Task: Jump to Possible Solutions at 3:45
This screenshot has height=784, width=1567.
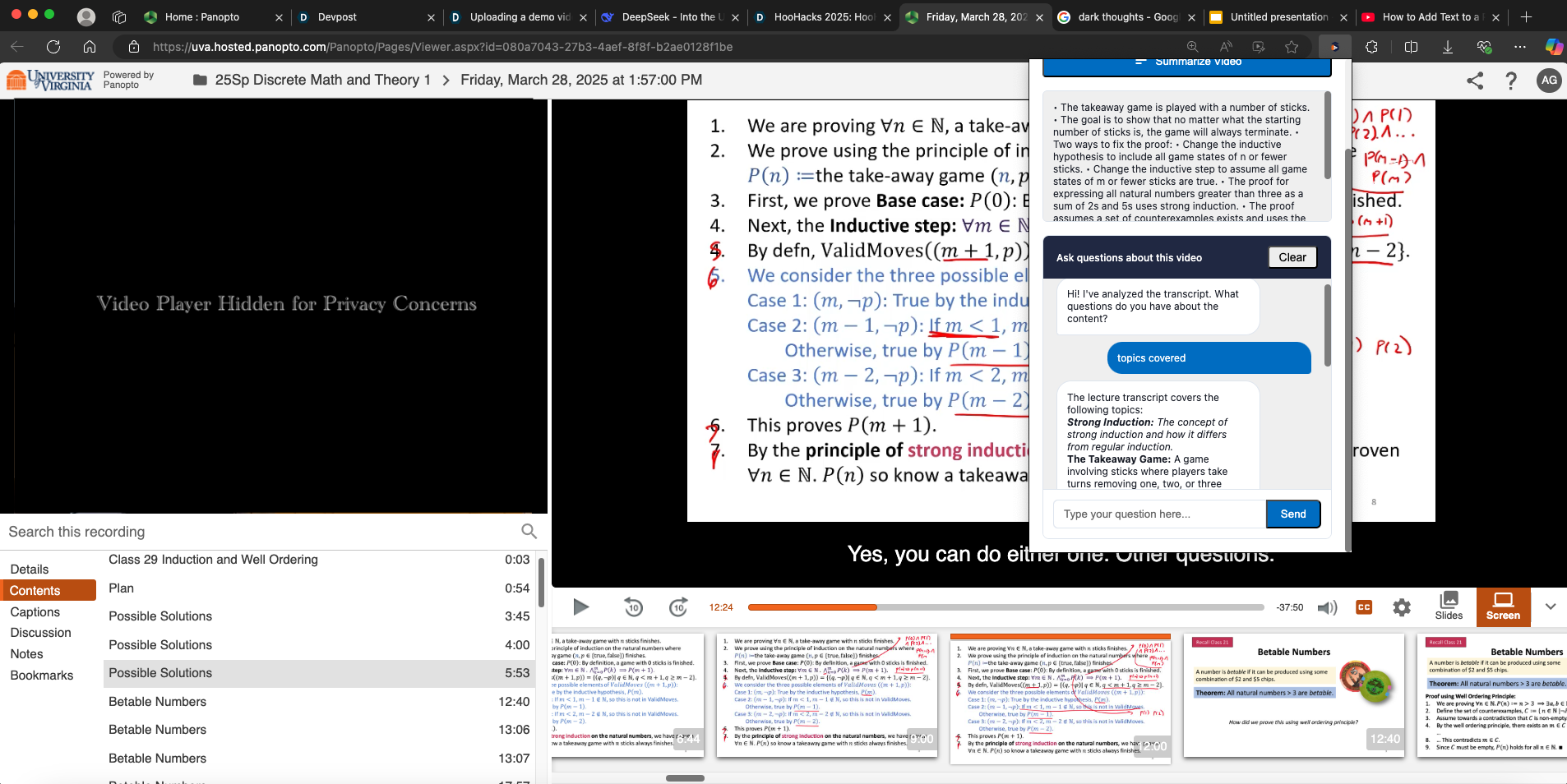Action: click(x=319, y=616)
